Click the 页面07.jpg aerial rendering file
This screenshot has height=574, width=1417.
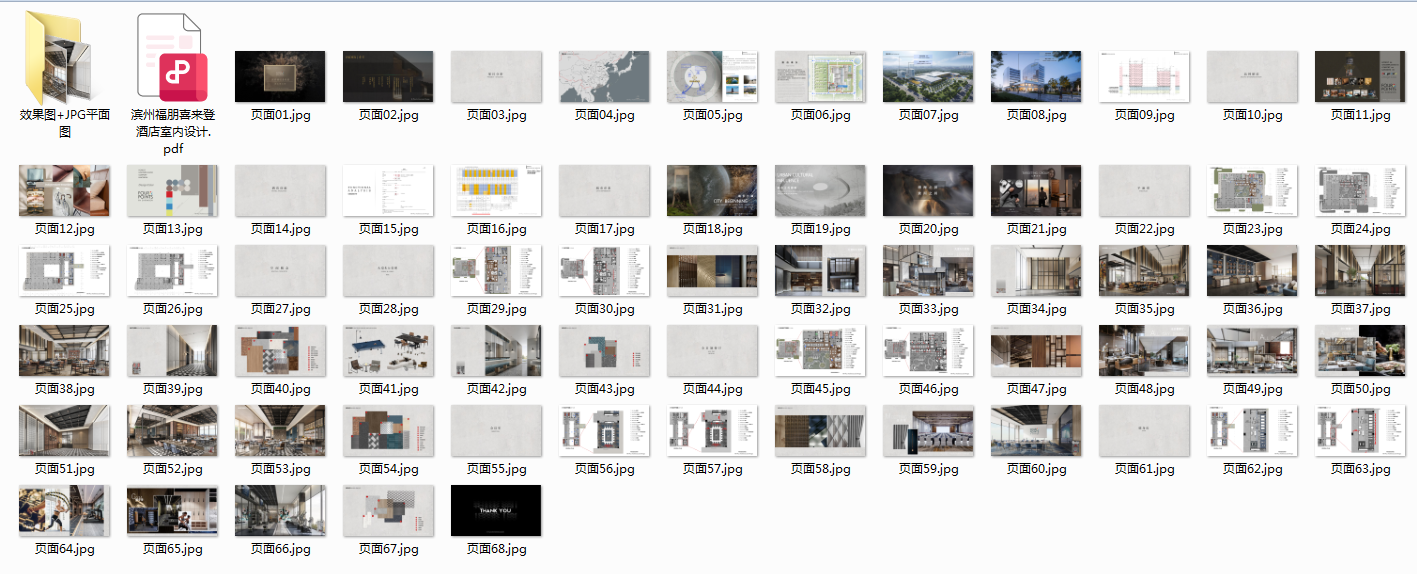928,77
